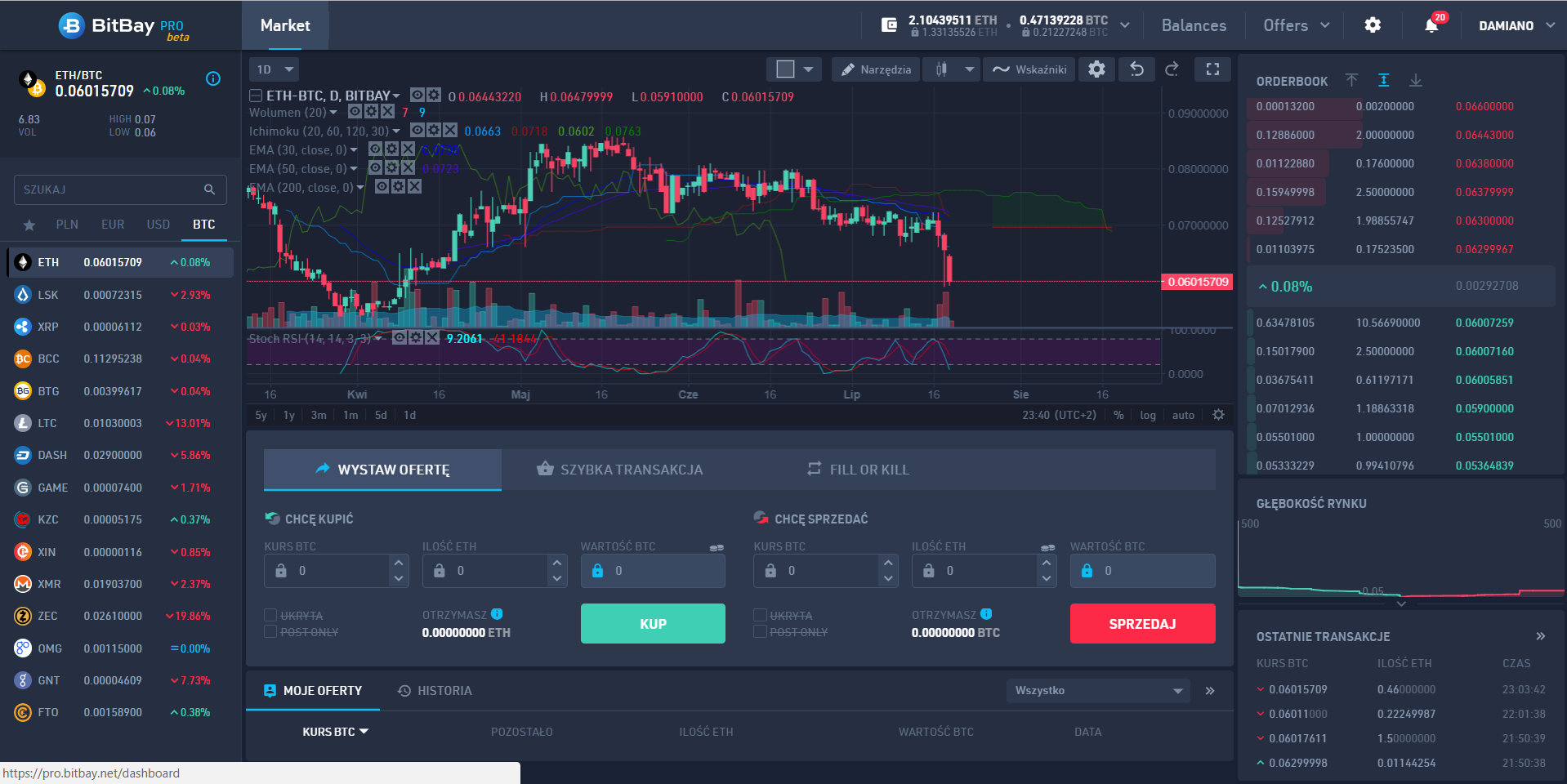The height and width of the screenshot is (784, 1567).
Task: Open the Wszystko filter dropdown
Action: click(x=1097, y=691)
